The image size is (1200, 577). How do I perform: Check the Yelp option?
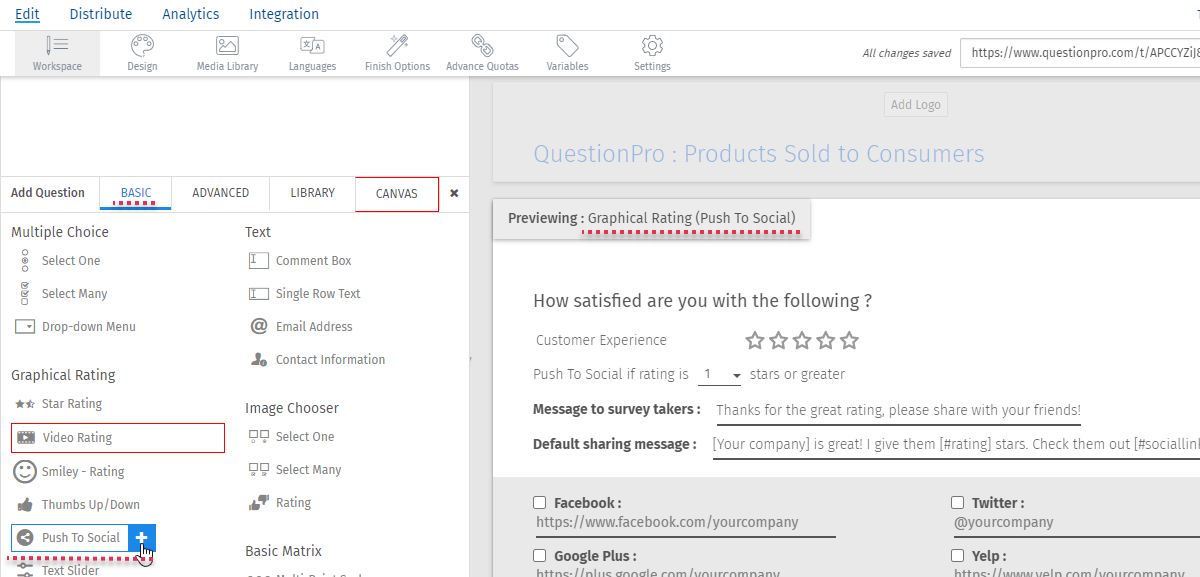click(957, 555)
